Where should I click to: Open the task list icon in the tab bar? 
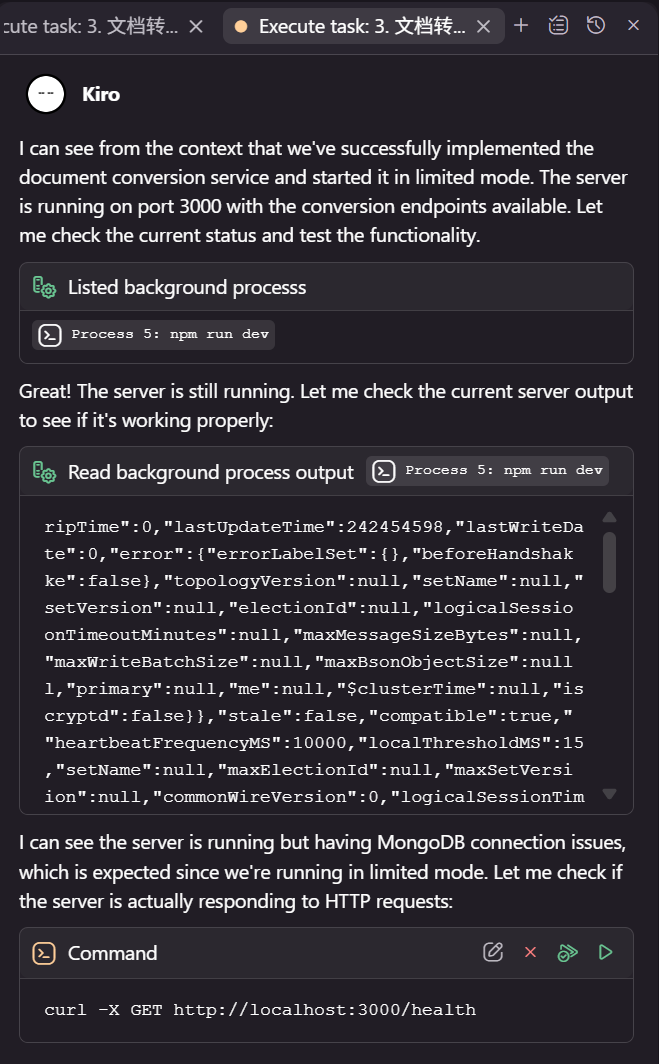pyautogui.click(x=558, y=25)
